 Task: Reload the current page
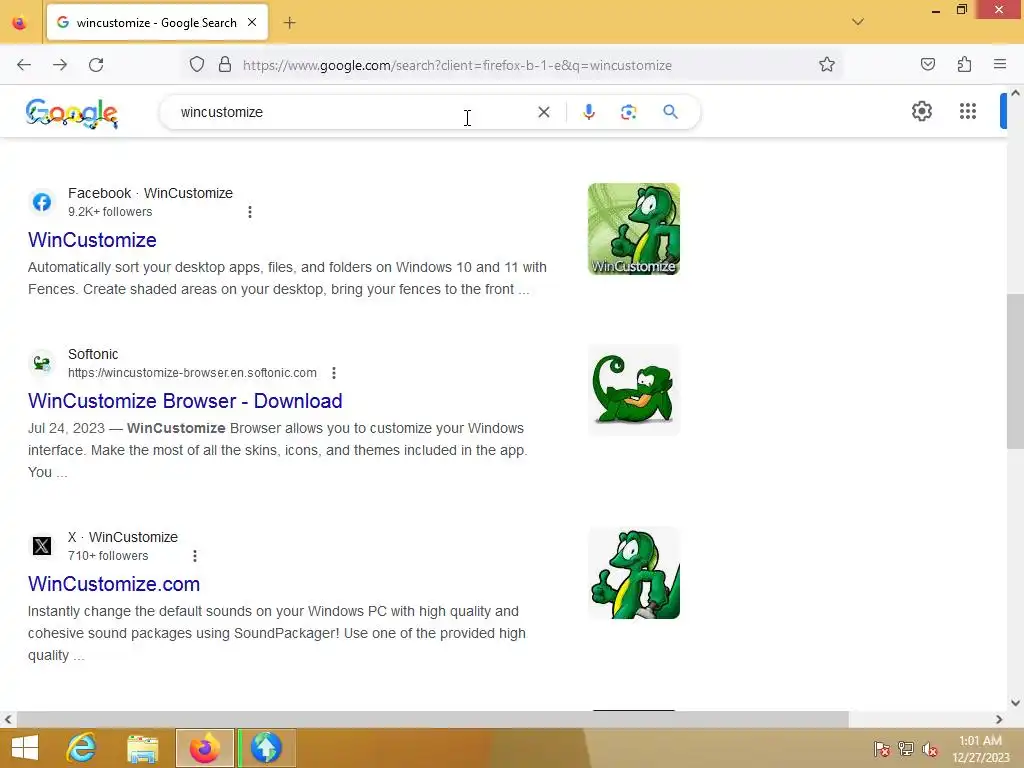pyautogui.click(x=96, y=65)
